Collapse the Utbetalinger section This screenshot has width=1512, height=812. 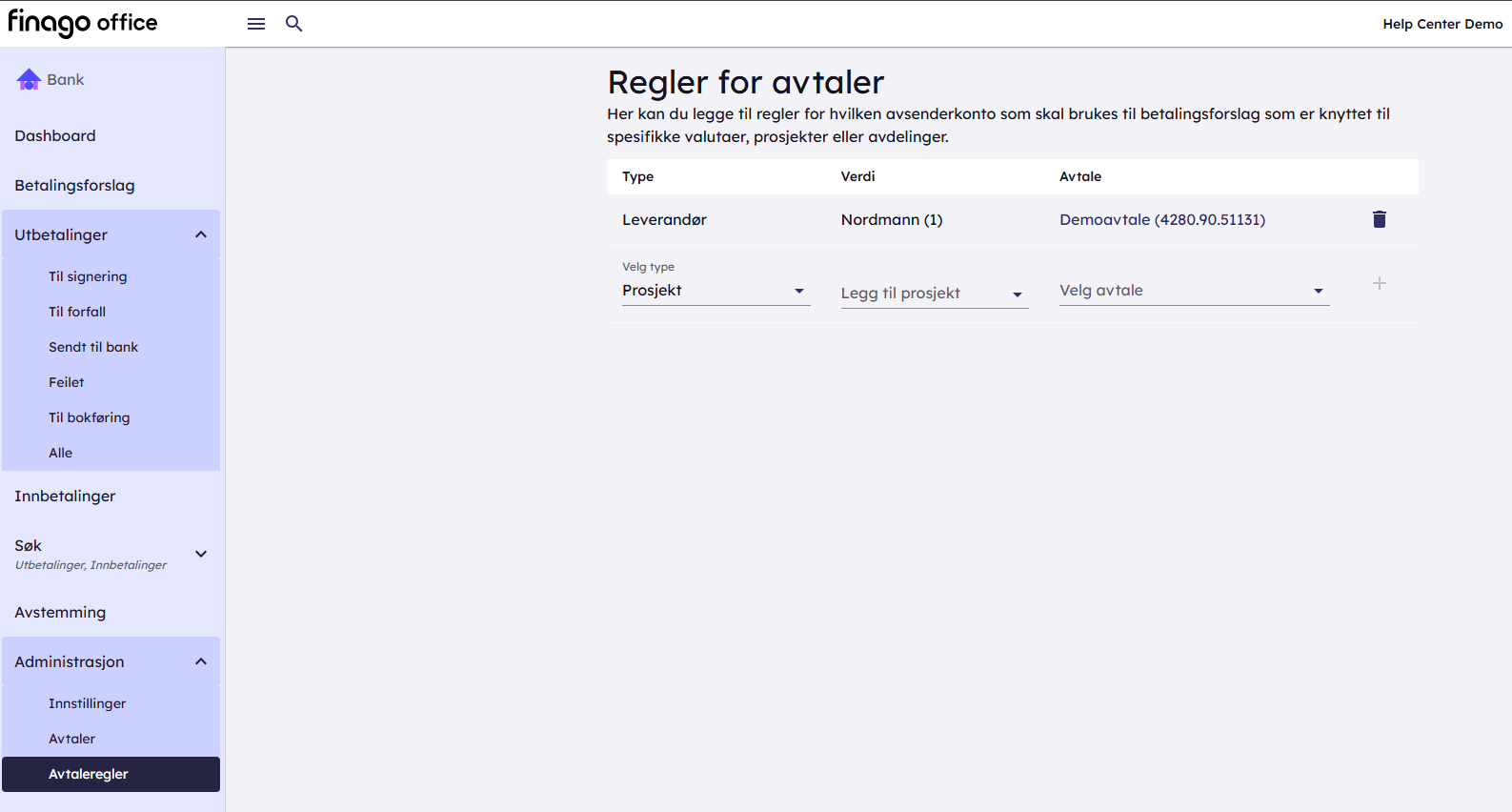click(x=201, y=234)
